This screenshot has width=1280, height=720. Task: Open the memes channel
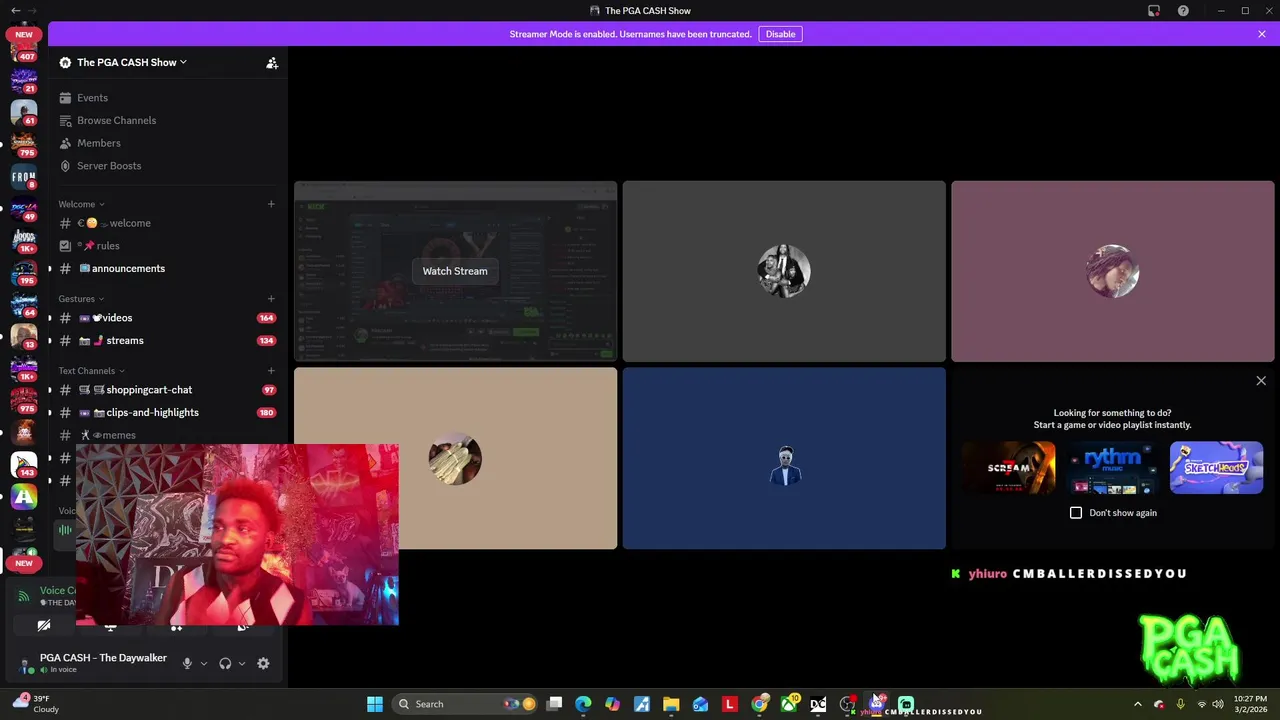168,435
